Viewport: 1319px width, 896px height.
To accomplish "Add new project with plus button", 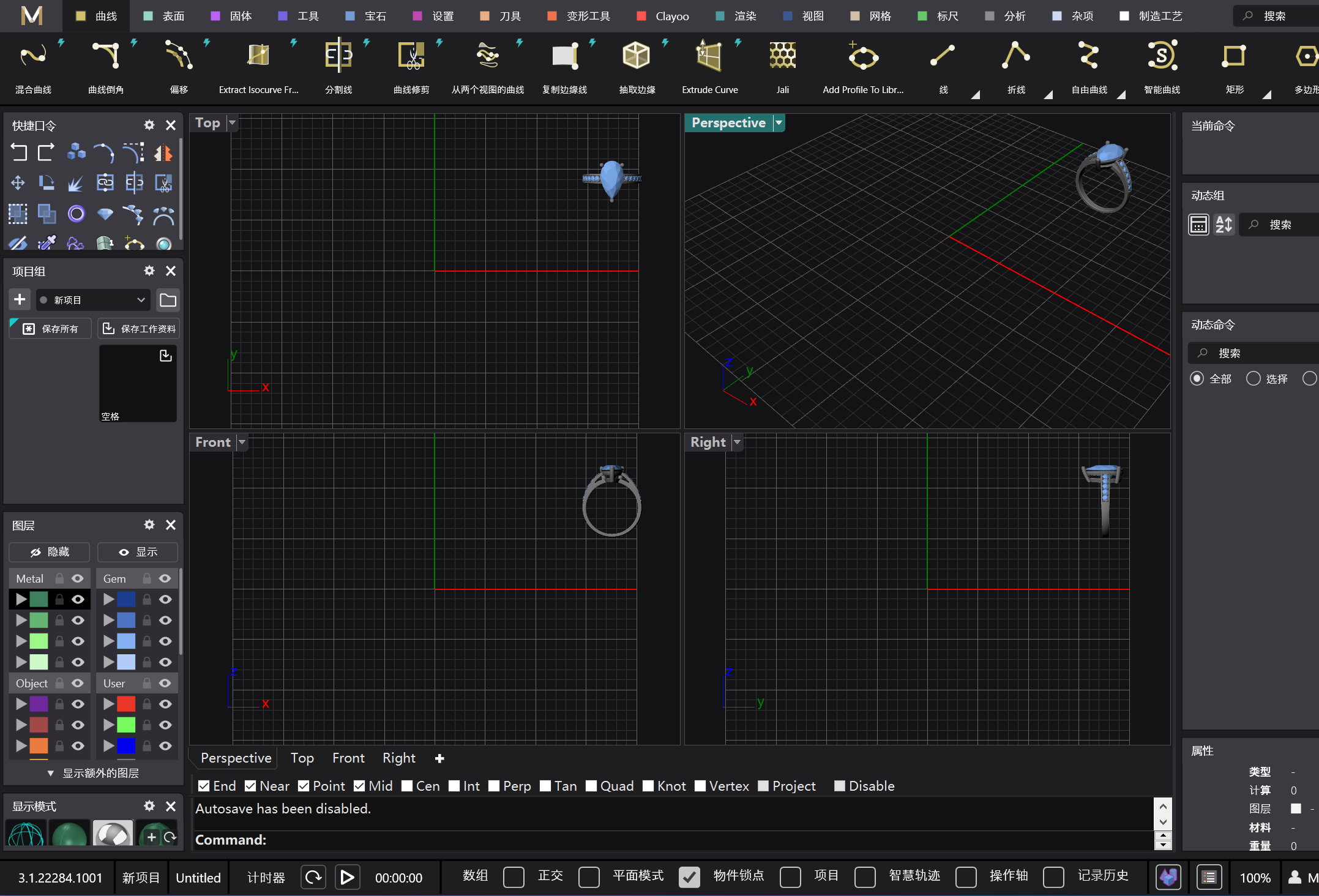I will [x=20, y=299].
